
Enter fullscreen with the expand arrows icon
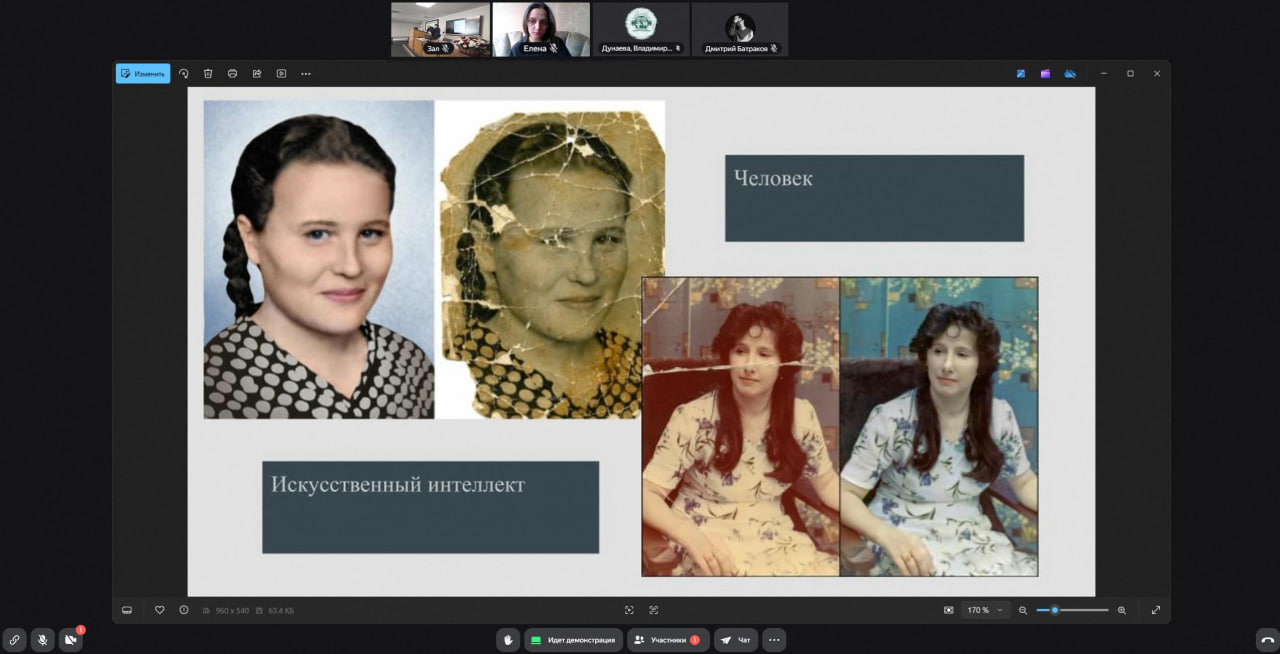coord(1156,610)
